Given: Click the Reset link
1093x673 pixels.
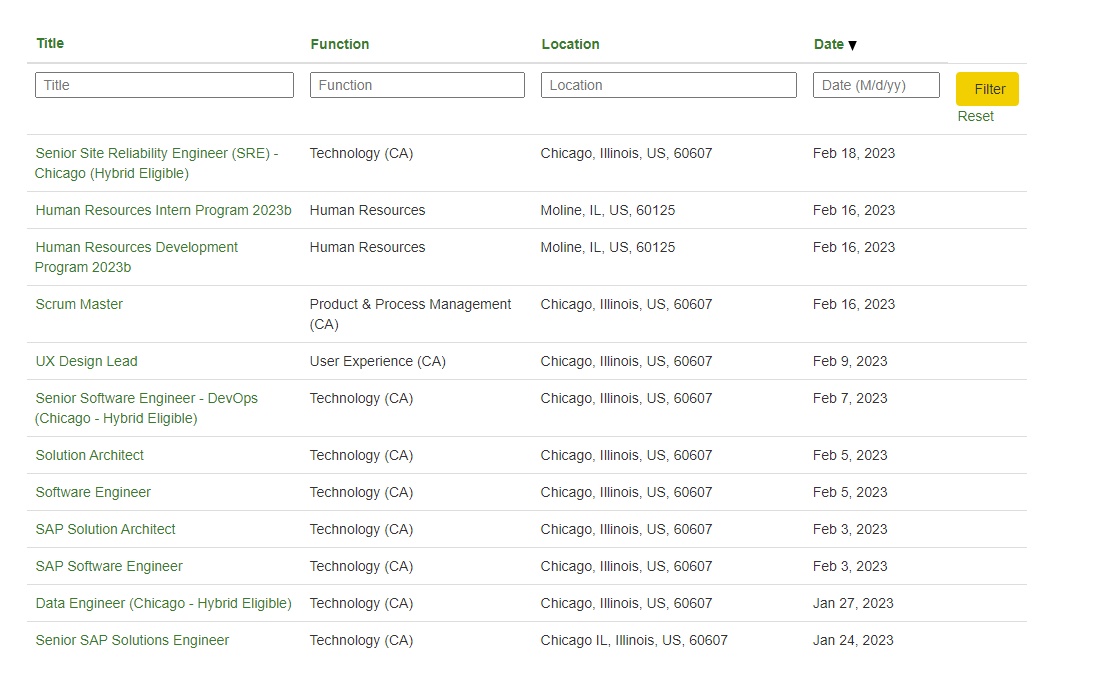Looking at the screenshot, I should click(x=975, y=116).
